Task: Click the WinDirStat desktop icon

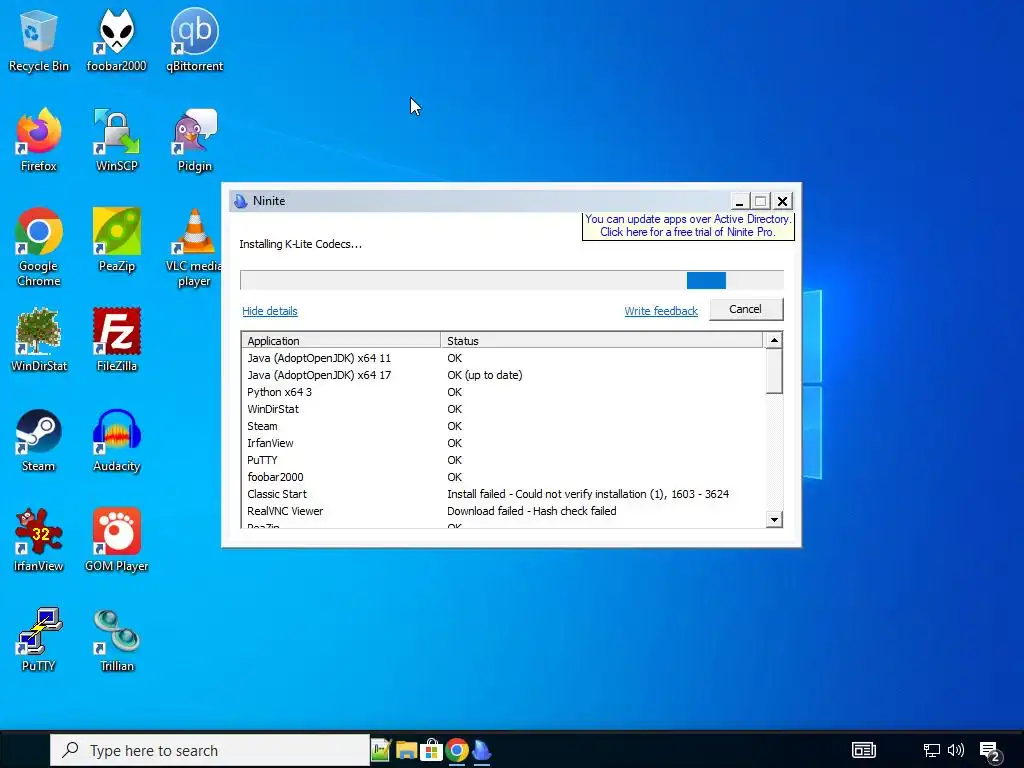Action: (39, 340)
